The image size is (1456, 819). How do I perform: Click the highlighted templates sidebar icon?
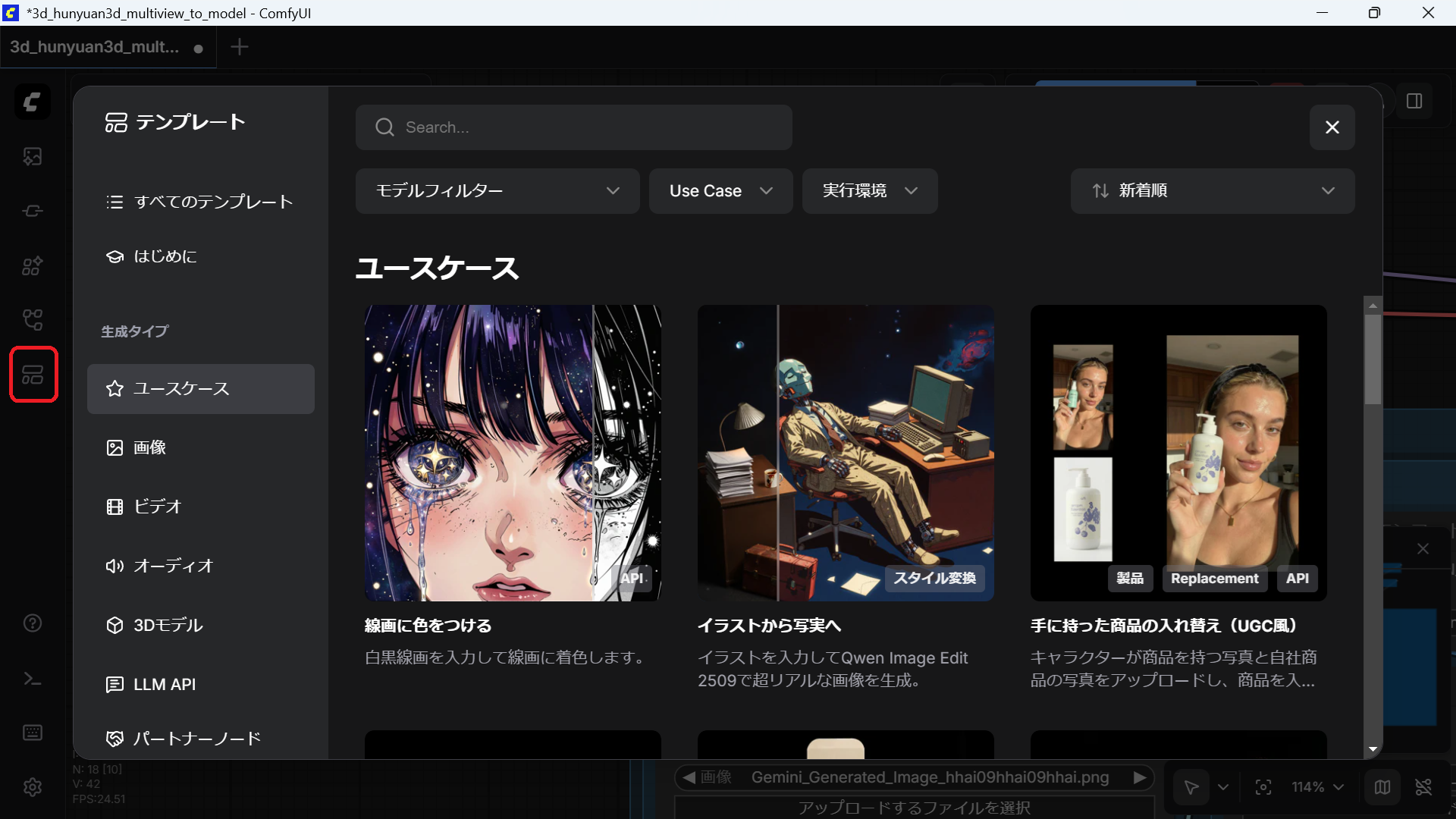(33, 374)
